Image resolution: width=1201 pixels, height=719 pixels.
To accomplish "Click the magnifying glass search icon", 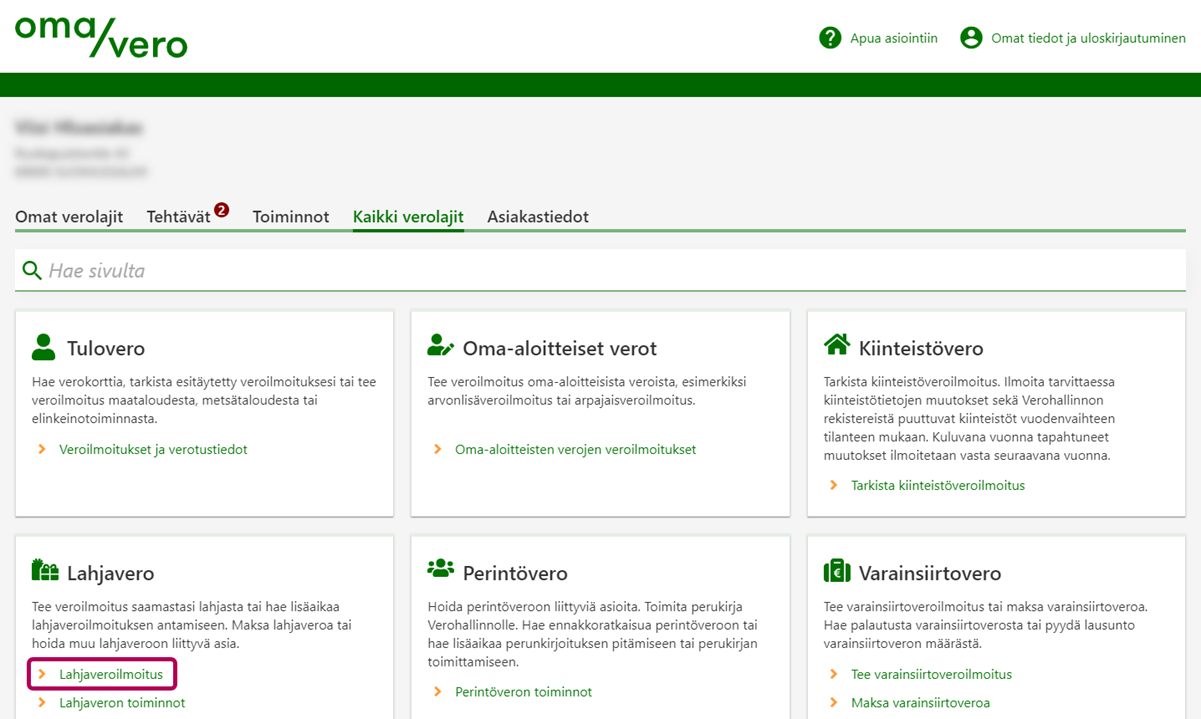I will coord(32,271).
